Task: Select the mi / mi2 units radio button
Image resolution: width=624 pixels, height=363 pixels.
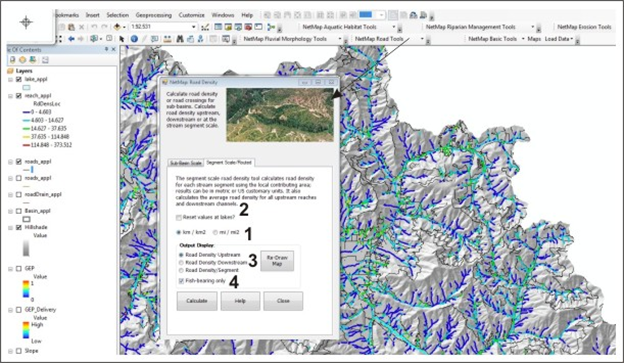Action: pos(215,232)
